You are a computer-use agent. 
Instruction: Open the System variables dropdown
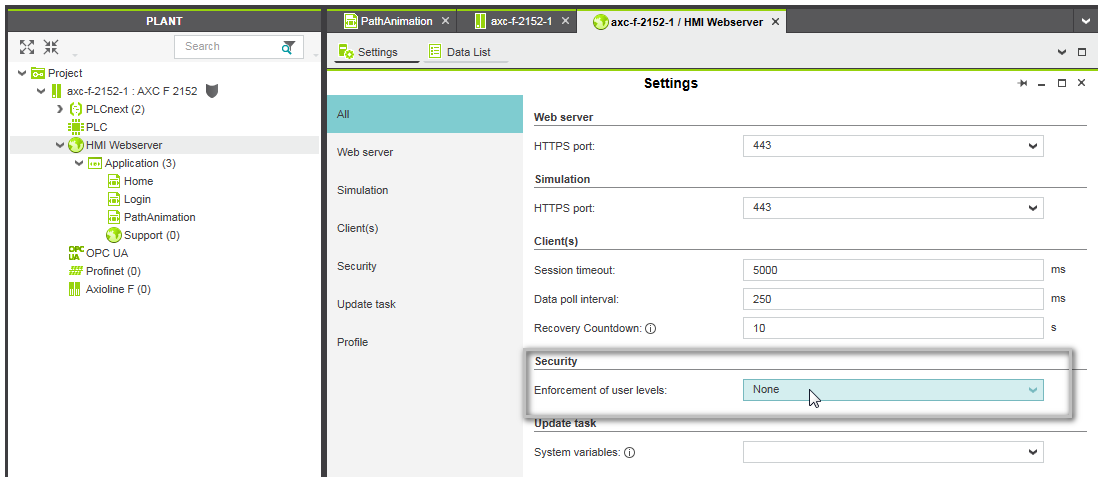click(892, 453)
